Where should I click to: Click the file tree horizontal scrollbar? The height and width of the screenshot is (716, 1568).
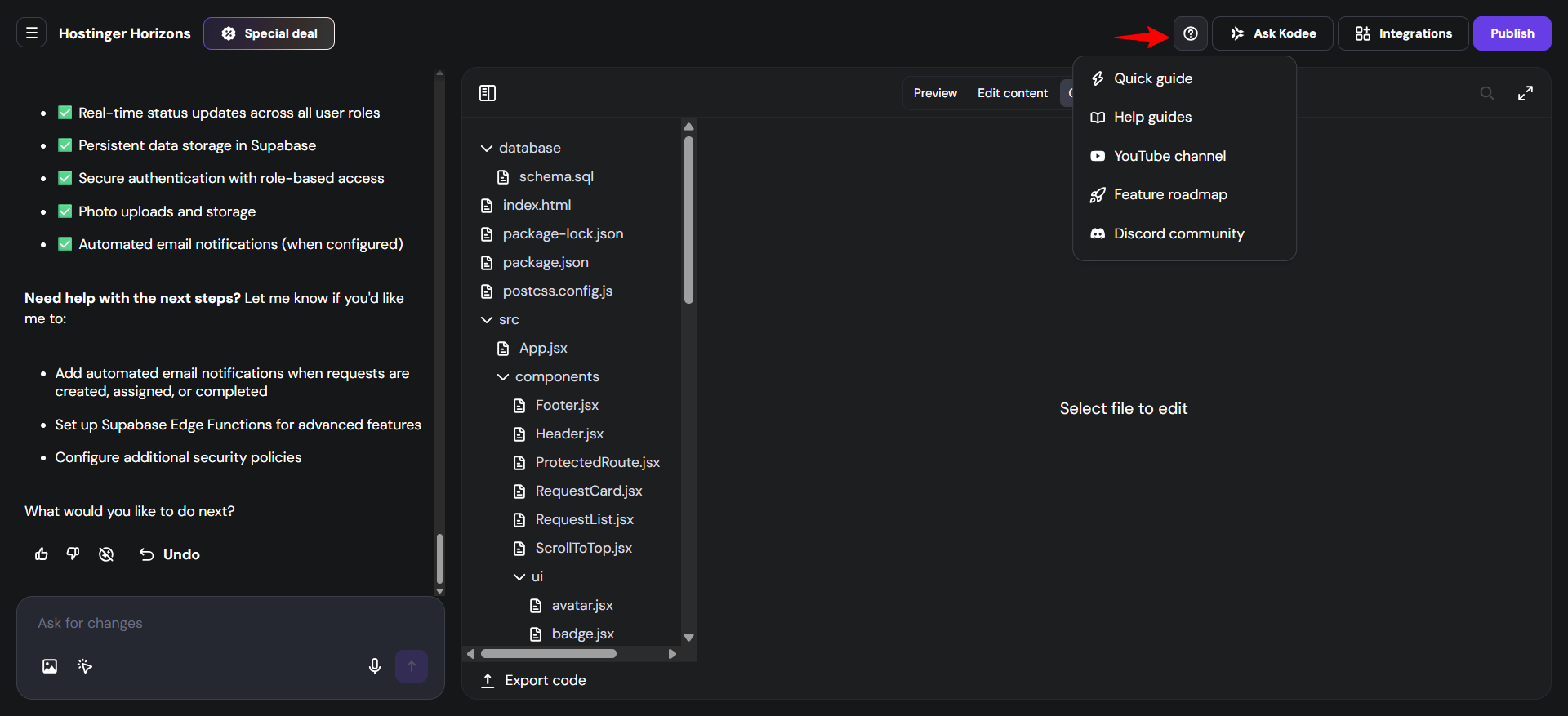pos(548,654)
